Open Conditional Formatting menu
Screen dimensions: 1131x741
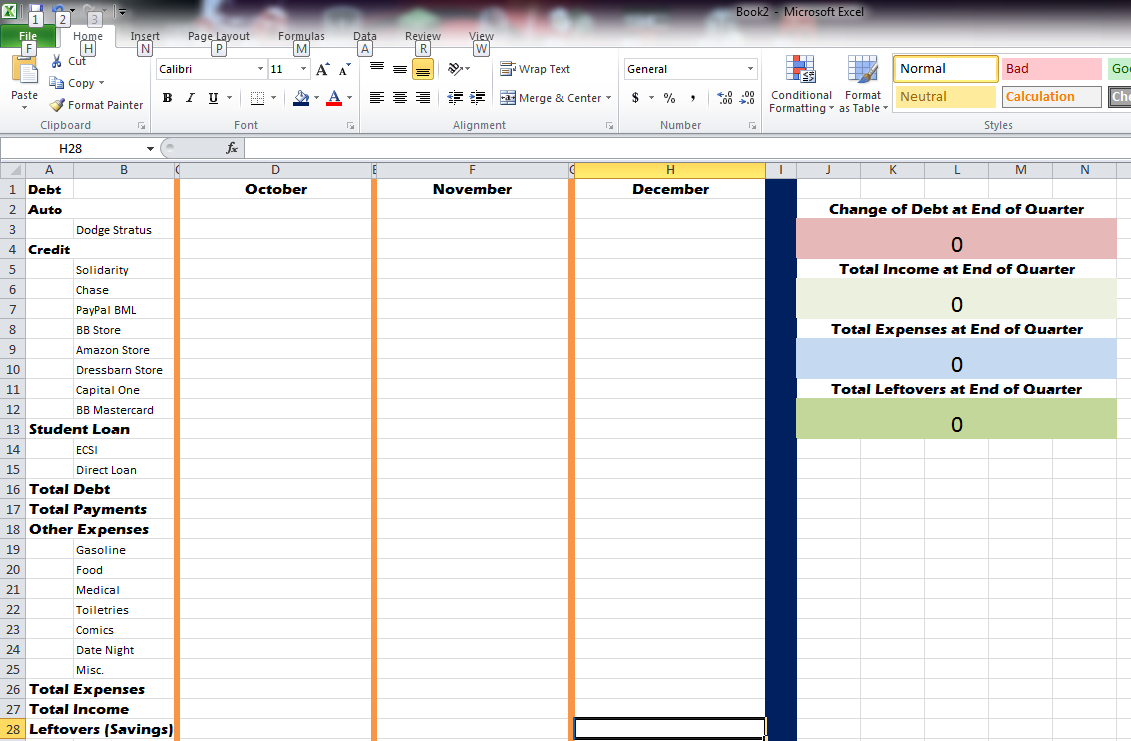coord(801,84)
